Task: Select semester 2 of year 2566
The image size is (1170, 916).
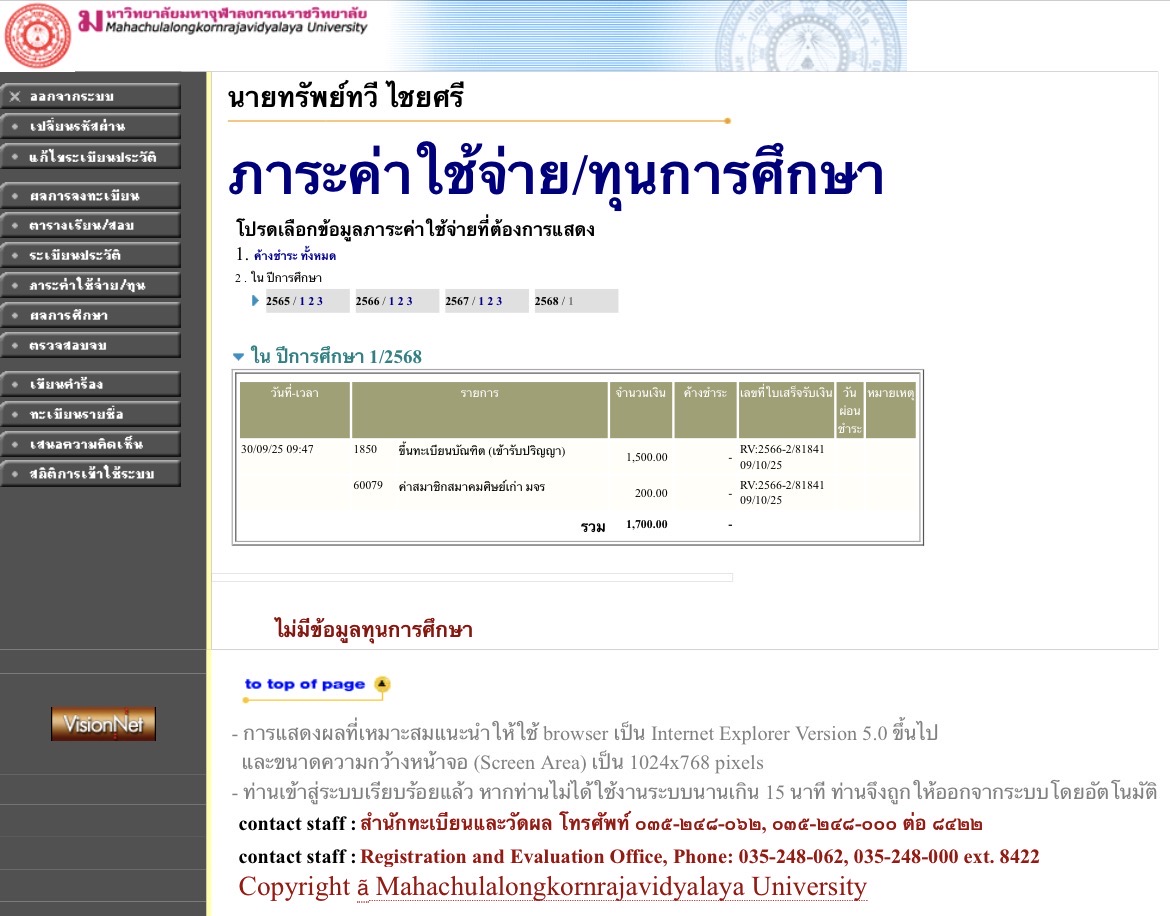Action: [x=399, y=301]
